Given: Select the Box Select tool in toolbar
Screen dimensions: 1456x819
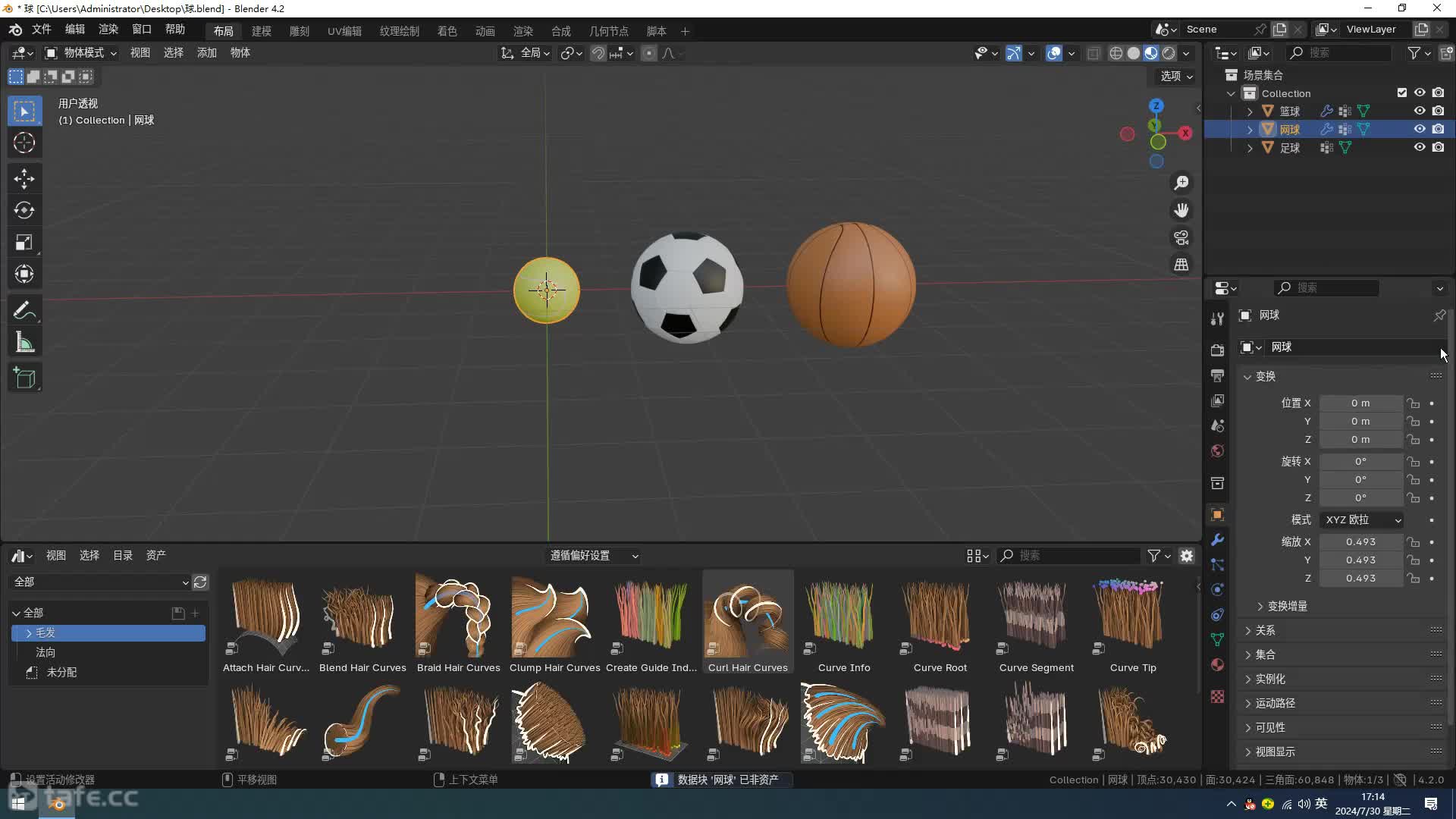Looking at the screenshot, I should click(x=24, y=111).
